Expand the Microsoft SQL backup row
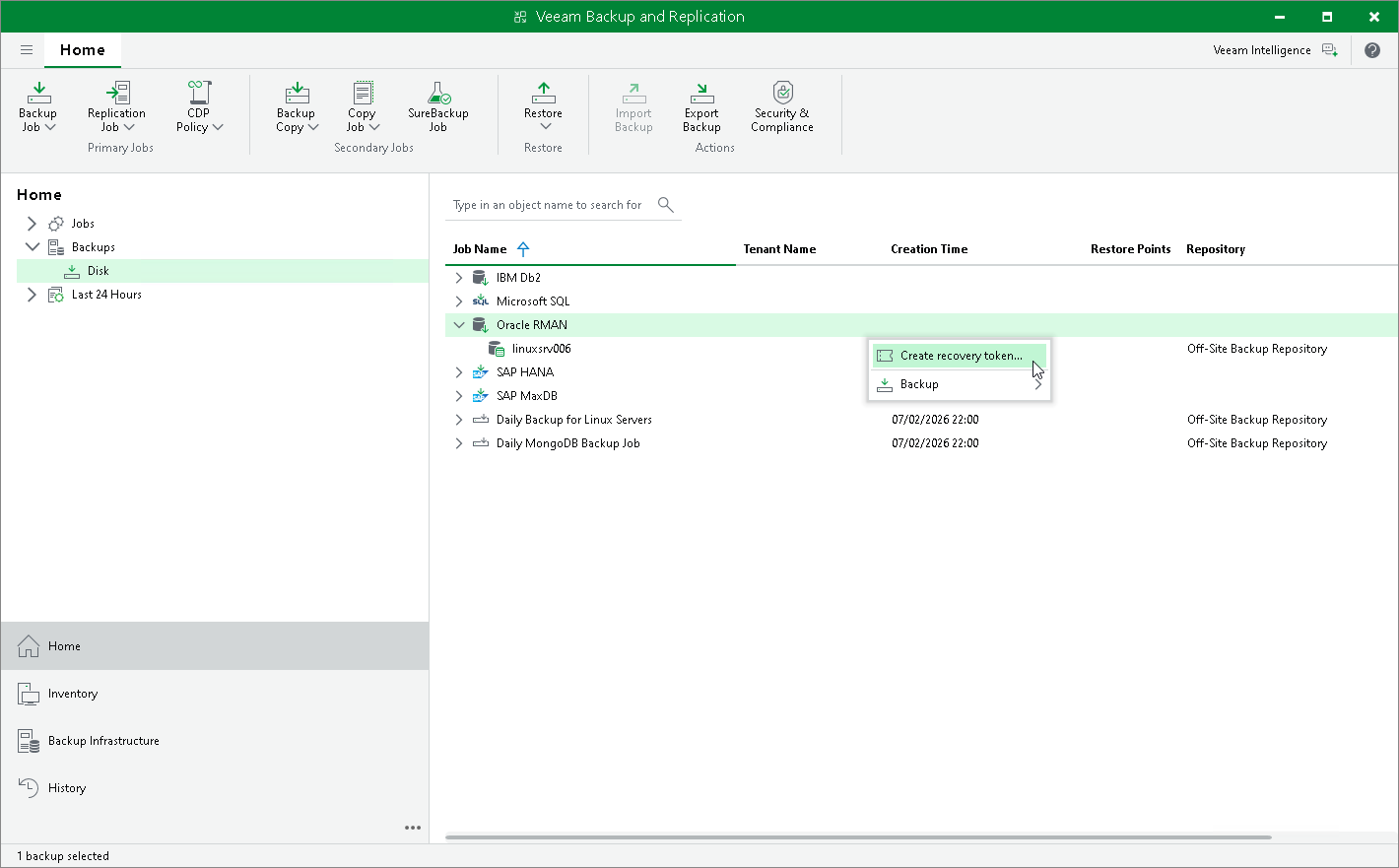This screenshot has height=868, width=1399. (x=458, y=301)
